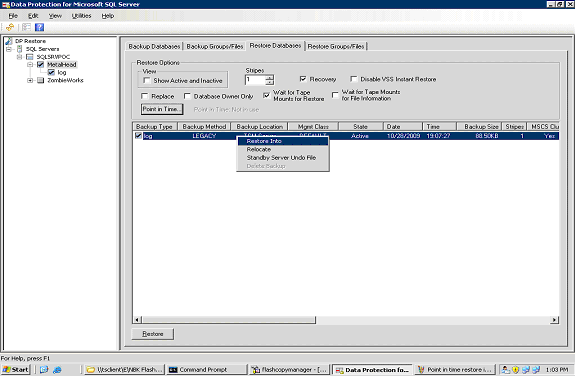Sort by Backup Type column header
Image resolution: width=575 pixels, height=376 pixels.
[155, 127]
